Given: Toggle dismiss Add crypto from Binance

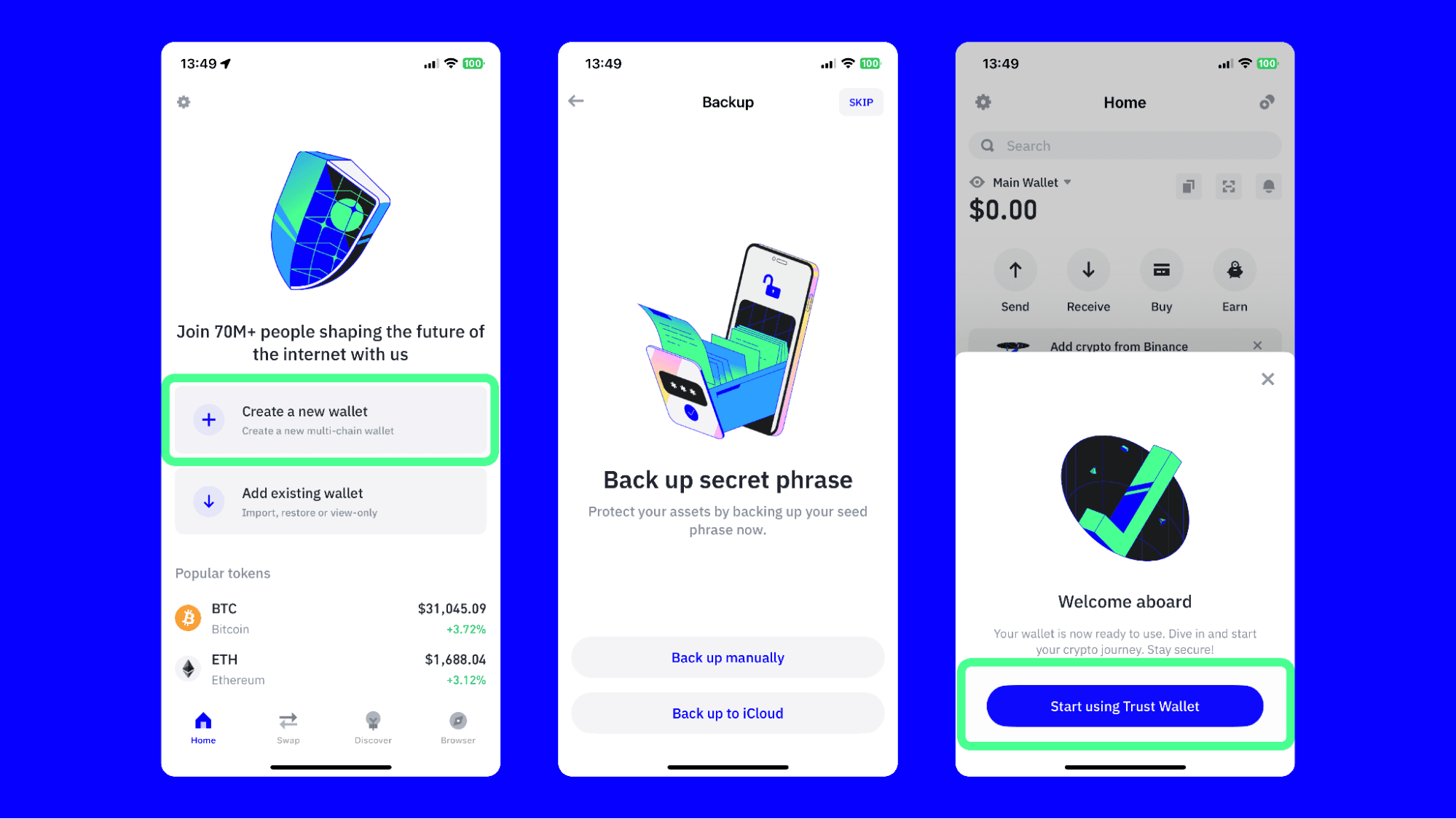Looking at the screenshot, I should tap(1258, 345).
